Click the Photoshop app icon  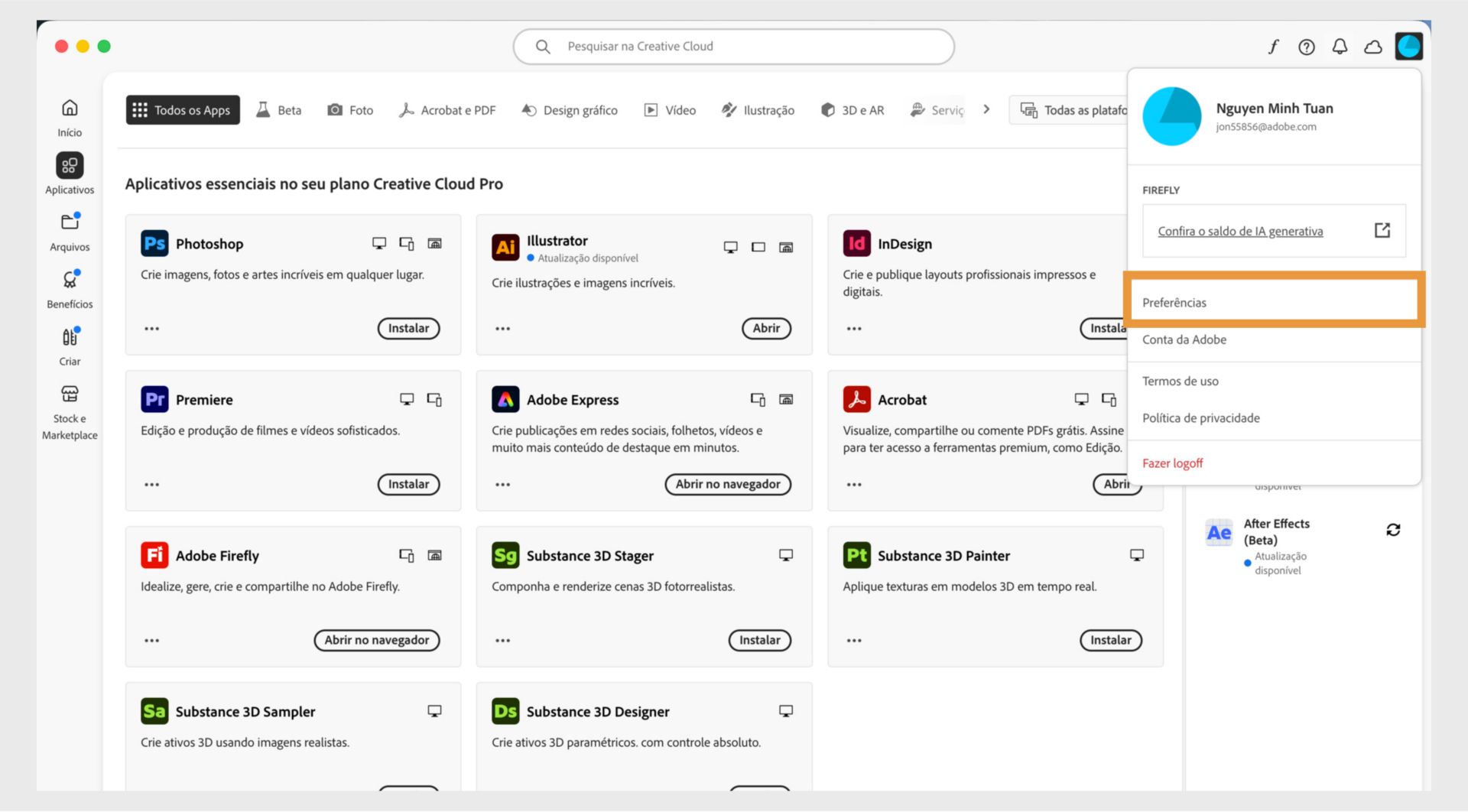click(x=154, y=244)
